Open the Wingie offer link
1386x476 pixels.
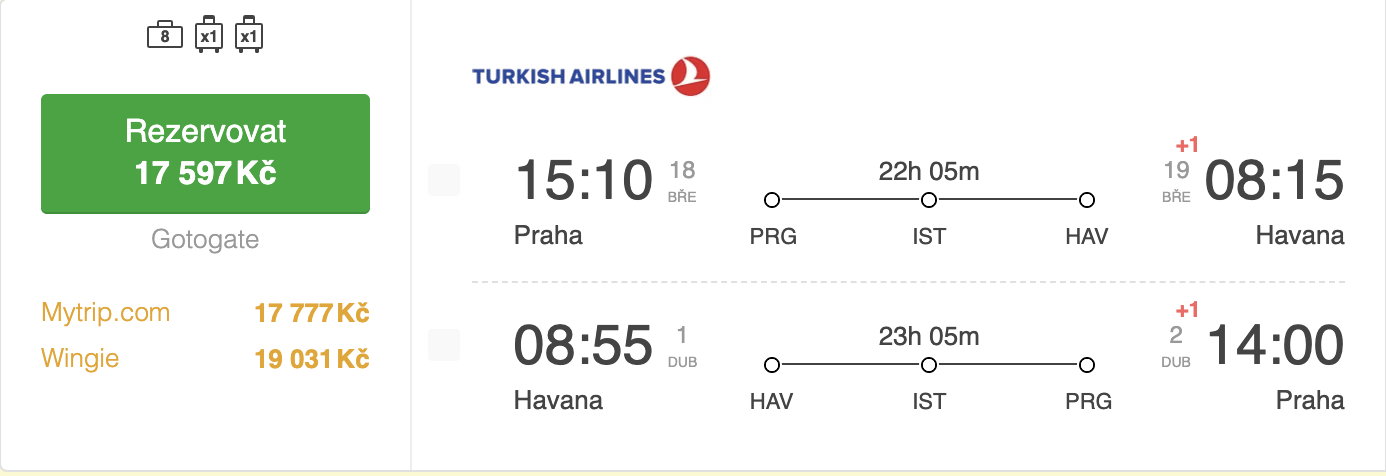[80, 357]
